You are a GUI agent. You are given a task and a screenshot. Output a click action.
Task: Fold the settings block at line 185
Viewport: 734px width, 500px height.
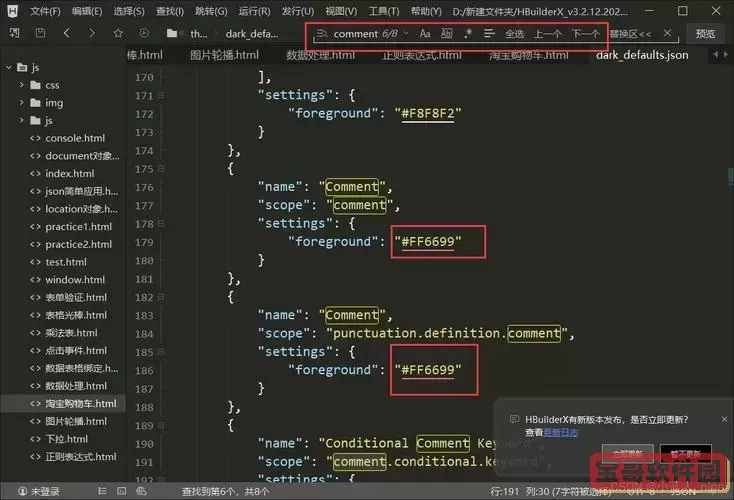161,352
